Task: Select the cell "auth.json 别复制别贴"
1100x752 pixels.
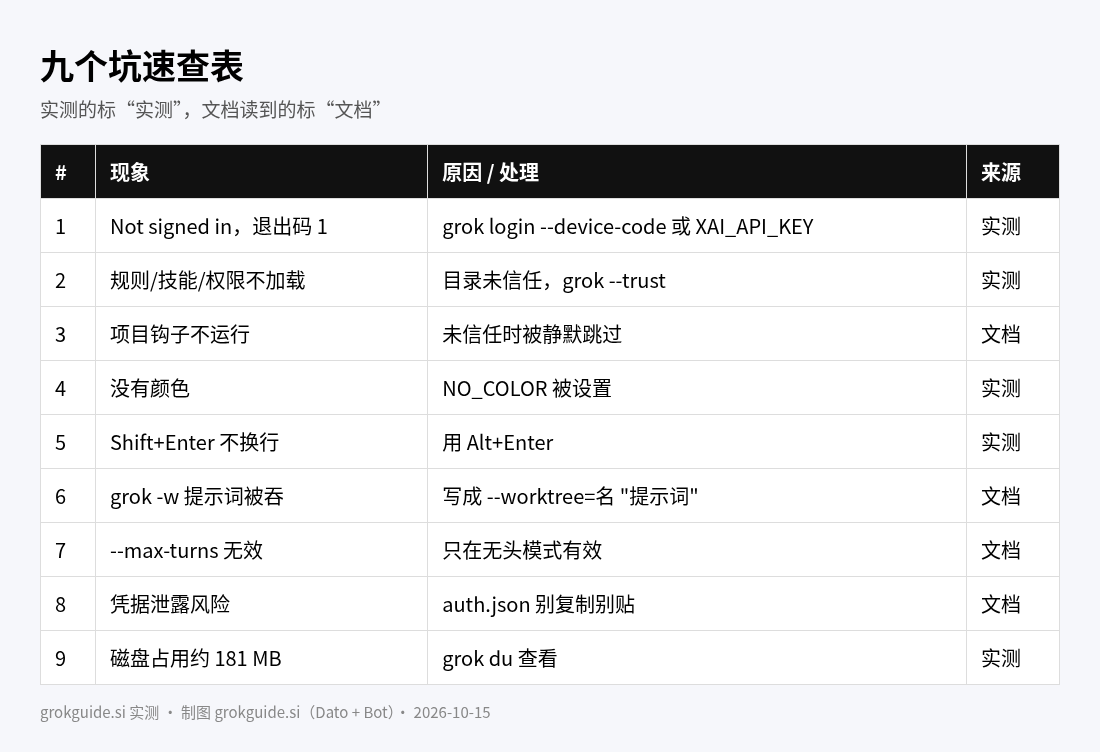Action: [x=697, y=604]
